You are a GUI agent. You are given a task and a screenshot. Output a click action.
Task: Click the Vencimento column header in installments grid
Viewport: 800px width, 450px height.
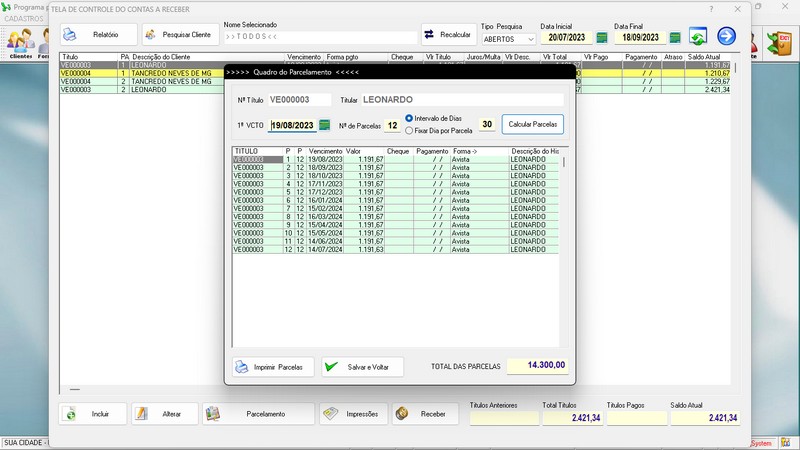click(x=325, y=151)
